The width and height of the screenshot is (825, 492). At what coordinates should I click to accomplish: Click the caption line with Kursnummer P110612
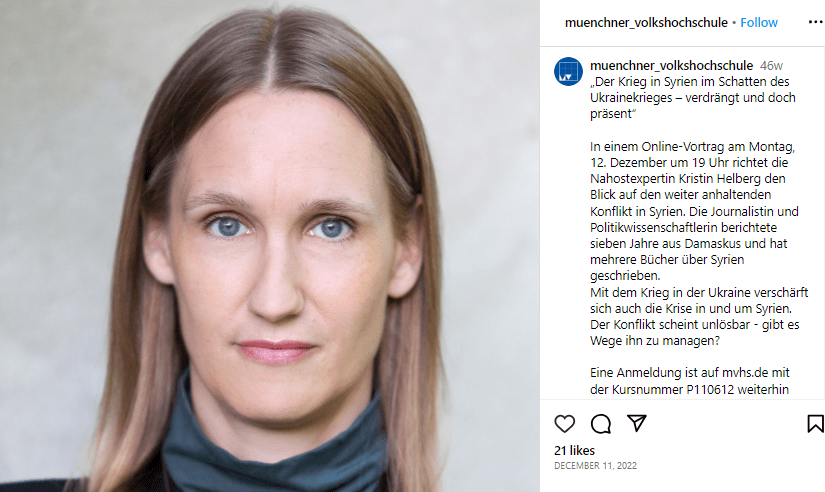(689, 389)
